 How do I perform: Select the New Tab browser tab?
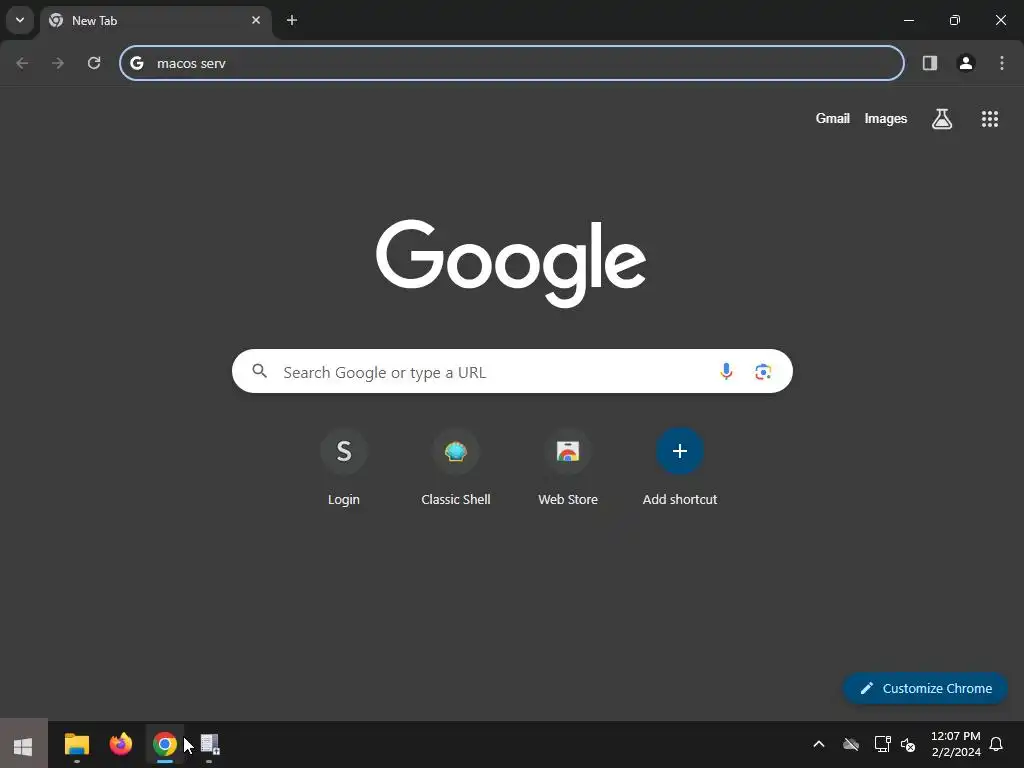[x=157, y=20]
